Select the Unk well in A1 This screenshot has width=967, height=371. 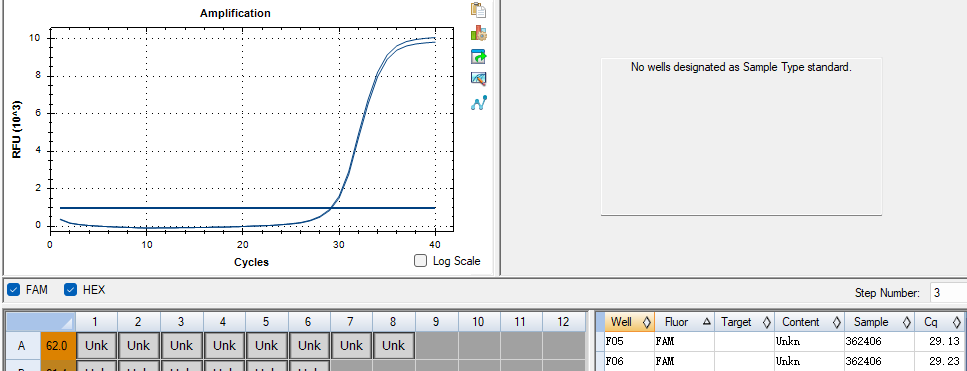tap(96, 346)
